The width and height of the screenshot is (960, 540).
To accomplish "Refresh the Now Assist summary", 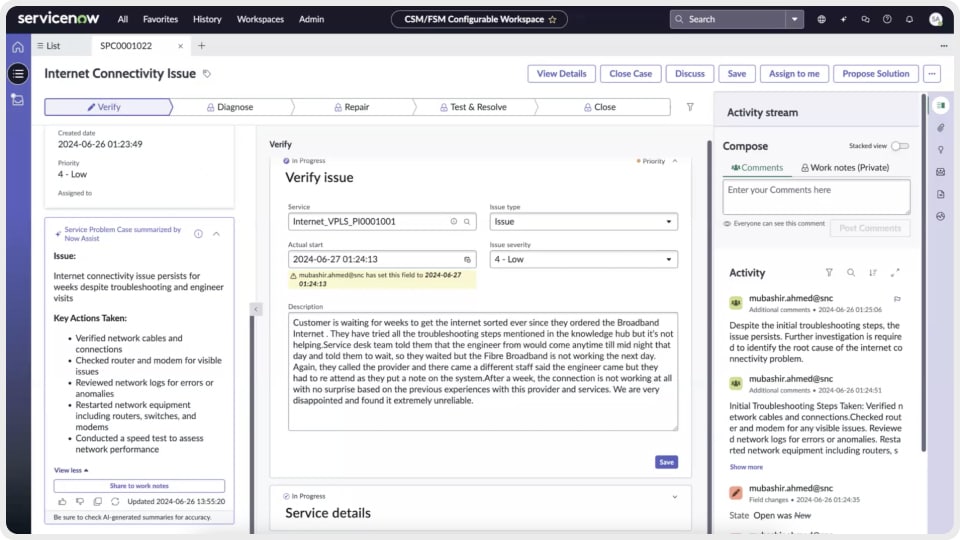I will 115,501.
